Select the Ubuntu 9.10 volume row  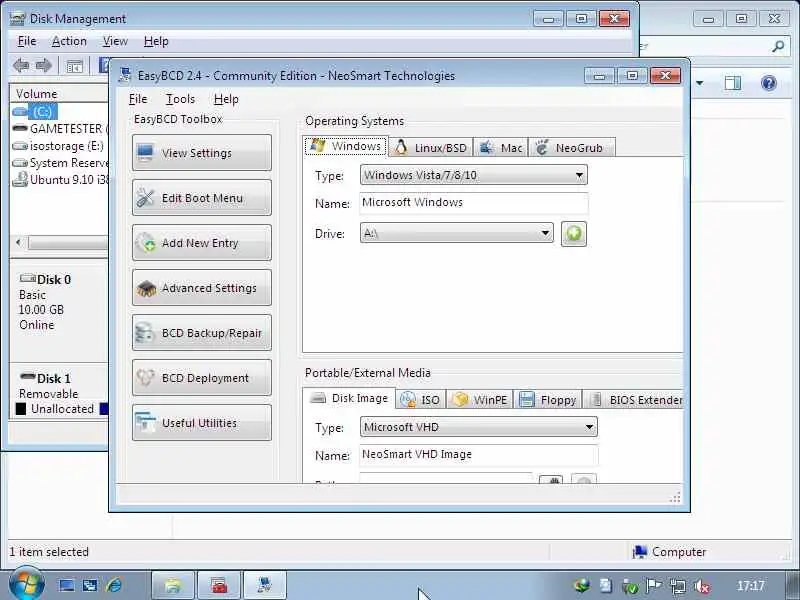(60, 180)
